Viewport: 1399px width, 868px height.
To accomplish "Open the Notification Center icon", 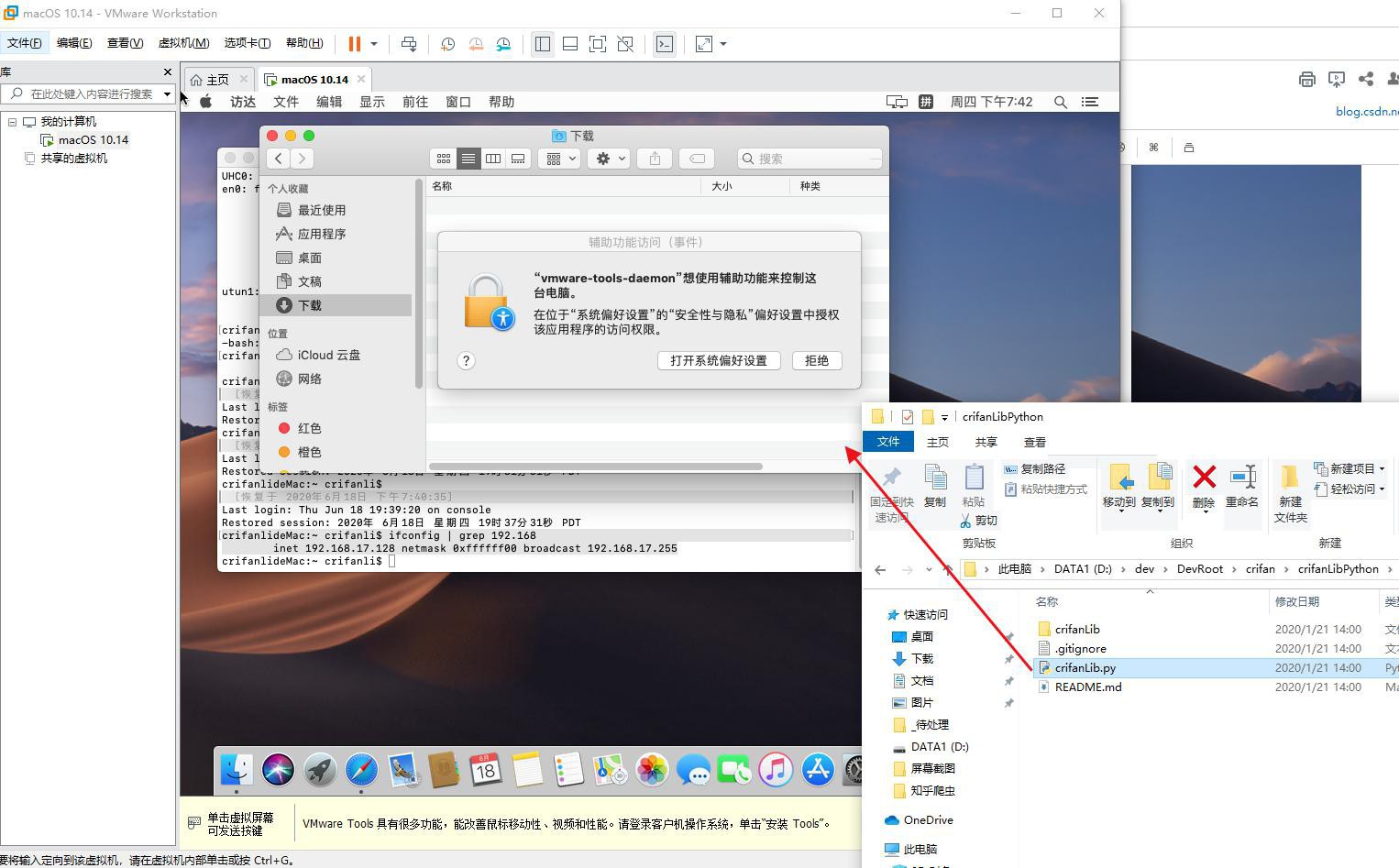I will [1090, 102].
